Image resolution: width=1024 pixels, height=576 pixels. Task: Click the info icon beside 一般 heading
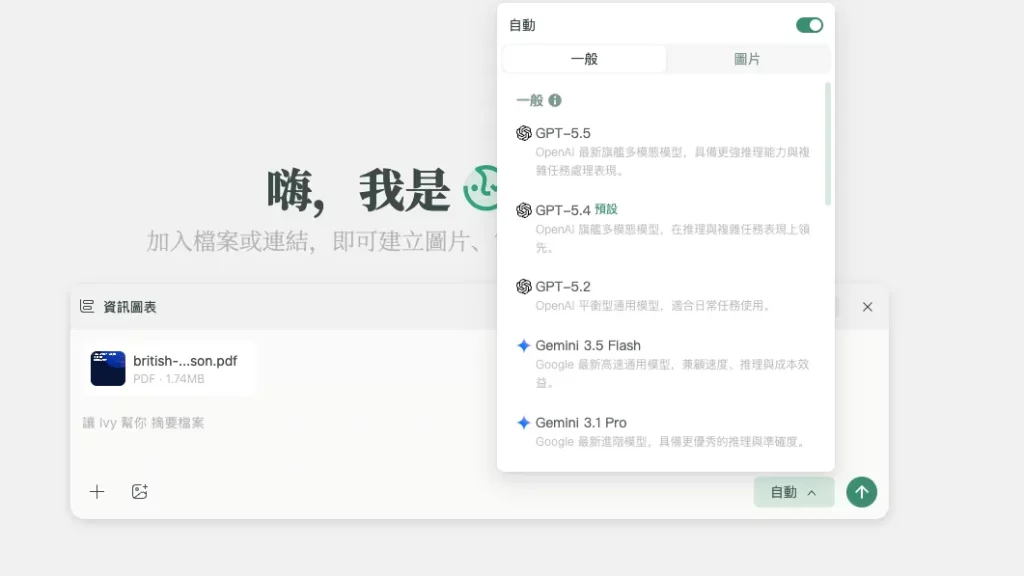pos(554,101)
